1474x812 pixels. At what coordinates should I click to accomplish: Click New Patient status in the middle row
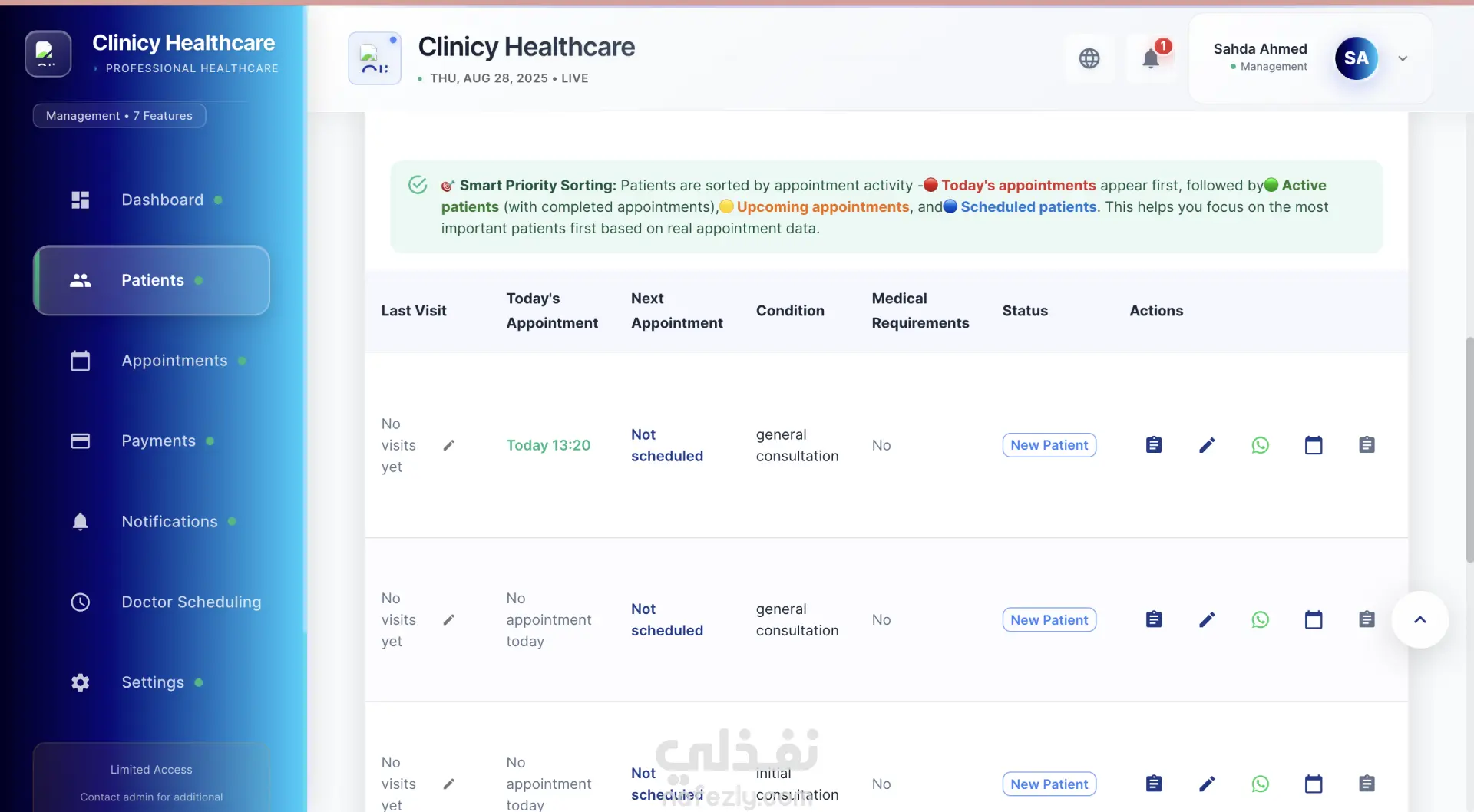pyautogui.click(x=1049, y=619)
